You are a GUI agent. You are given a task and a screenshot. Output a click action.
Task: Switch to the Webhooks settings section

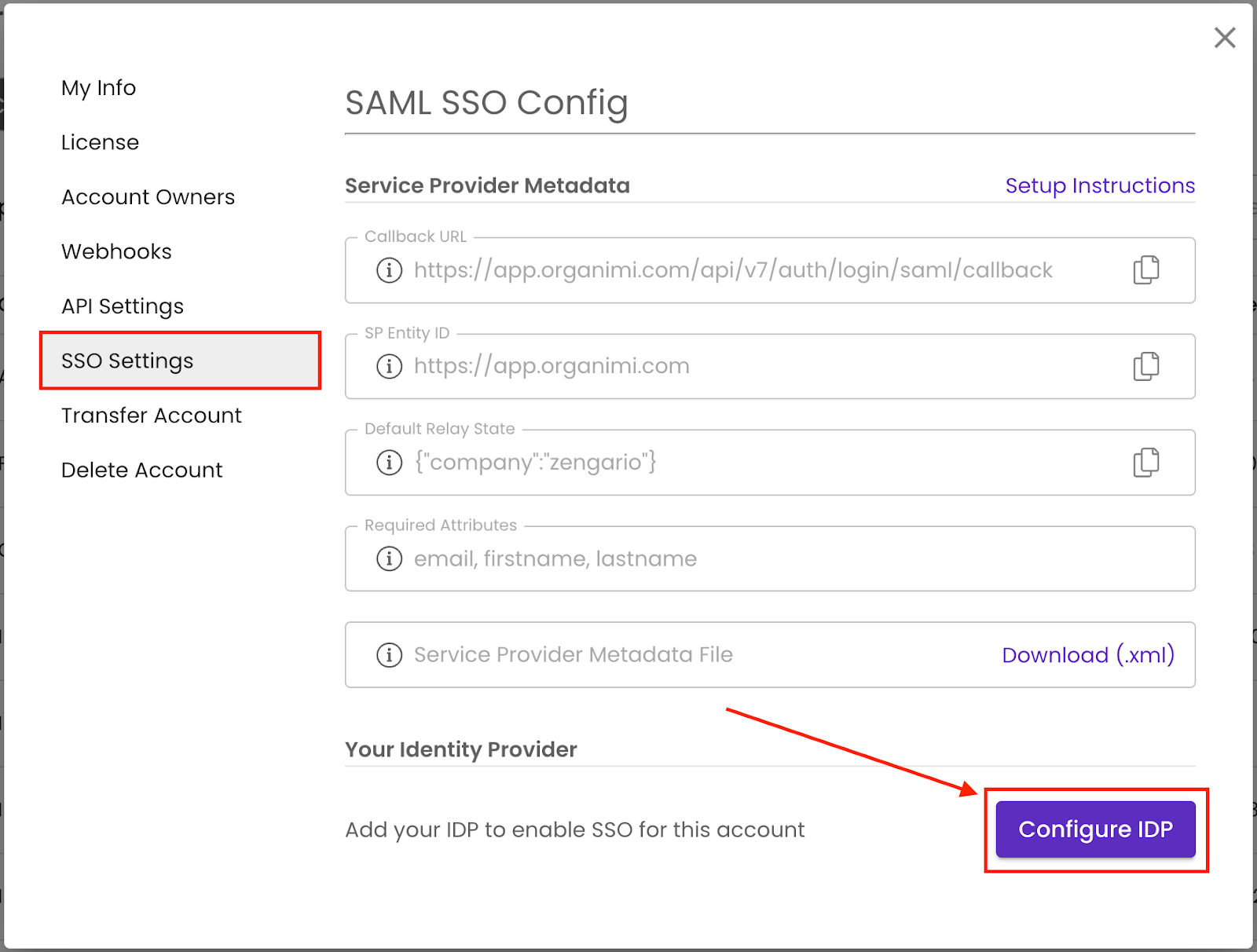point(116,251)
